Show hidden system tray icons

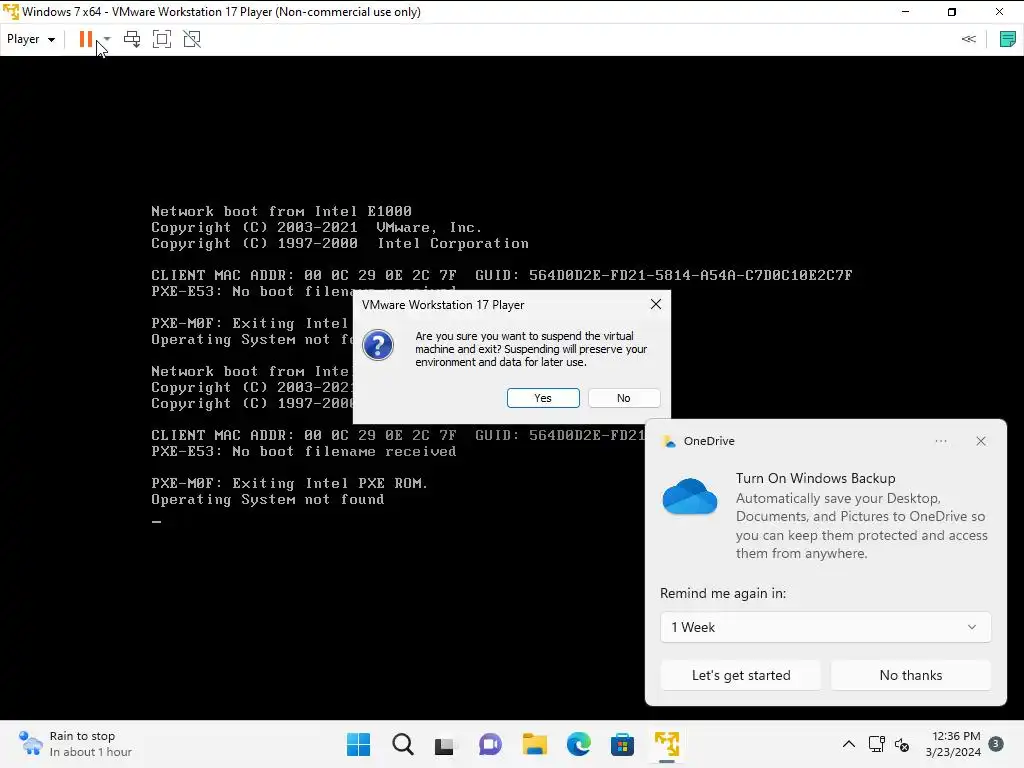tap(848, 744)
